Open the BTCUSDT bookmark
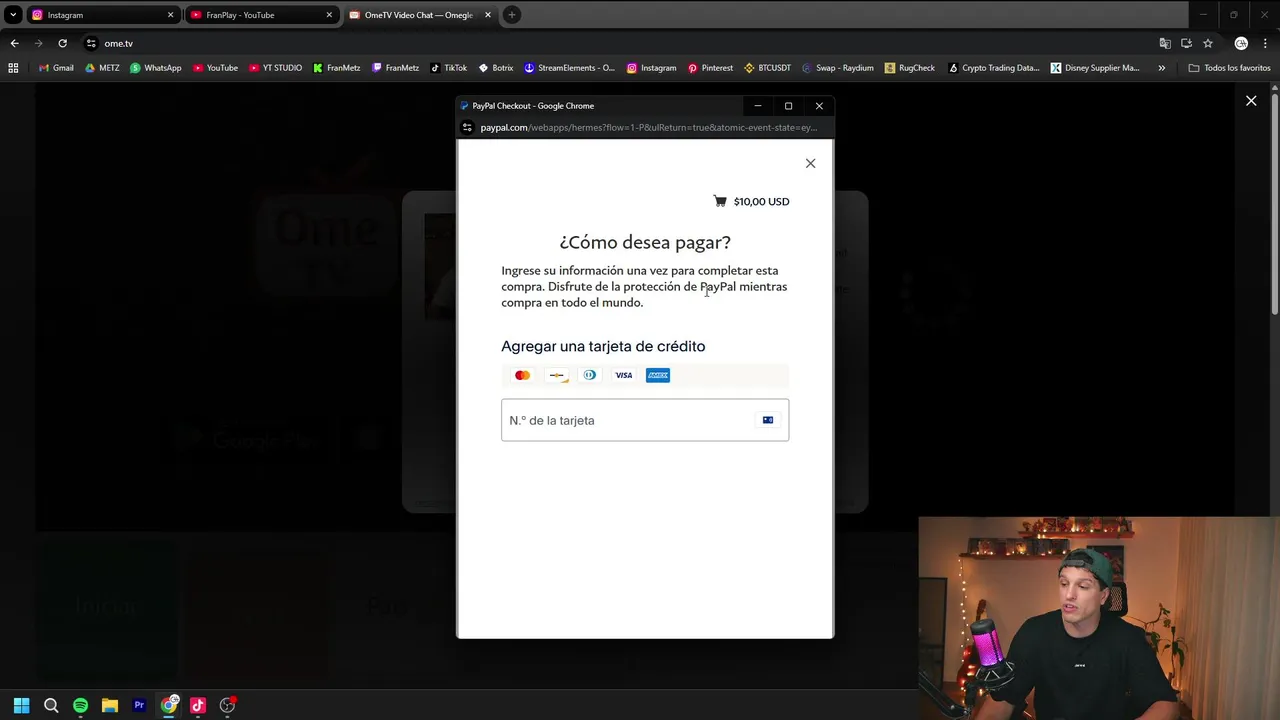The width and height of the screenshot is (1280, 720). coord(768,68)
